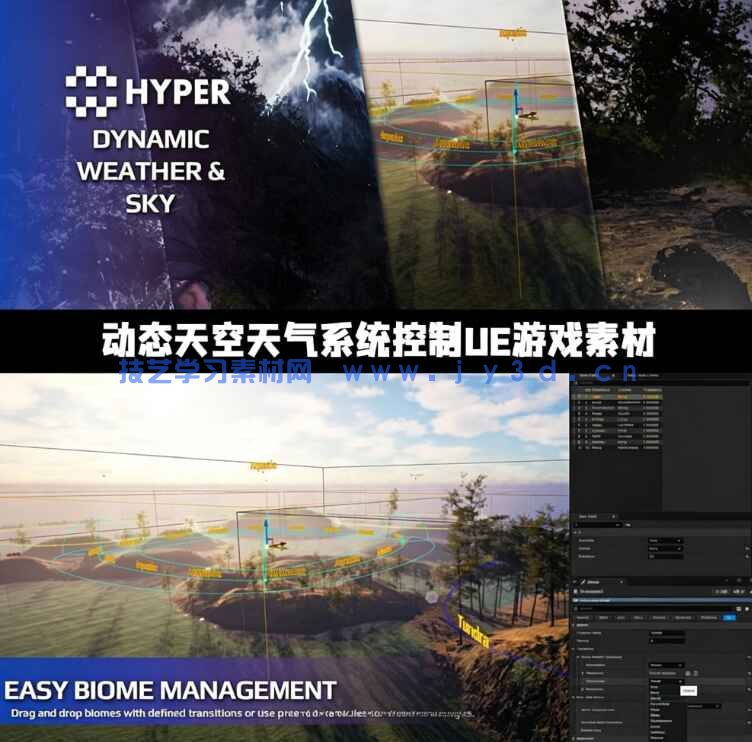Click the blue up-arrow gizmo in lower viewport
The height and width of the screenshot is (742, 752).
[267, 532]
